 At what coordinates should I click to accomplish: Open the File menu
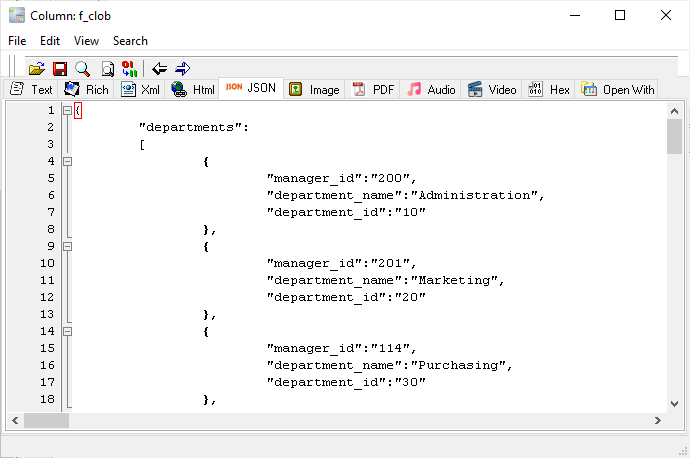[17, 41]
